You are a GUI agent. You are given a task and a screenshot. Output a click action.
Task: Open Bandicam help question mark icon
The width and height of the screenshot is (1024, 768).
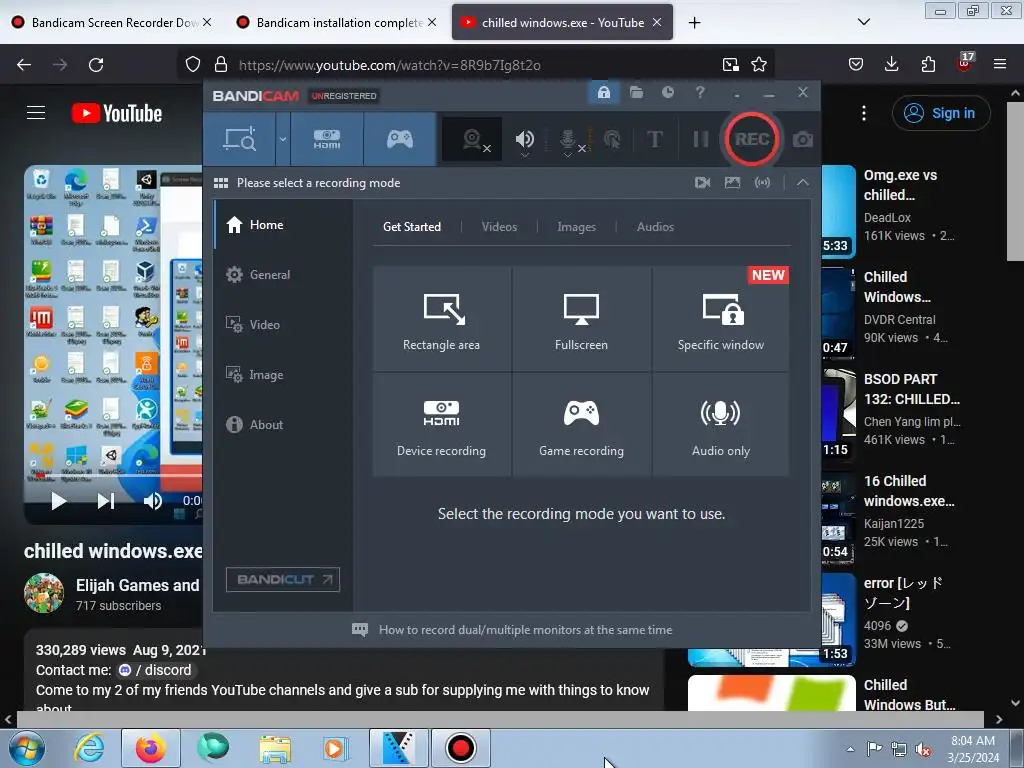coord(700,92)
